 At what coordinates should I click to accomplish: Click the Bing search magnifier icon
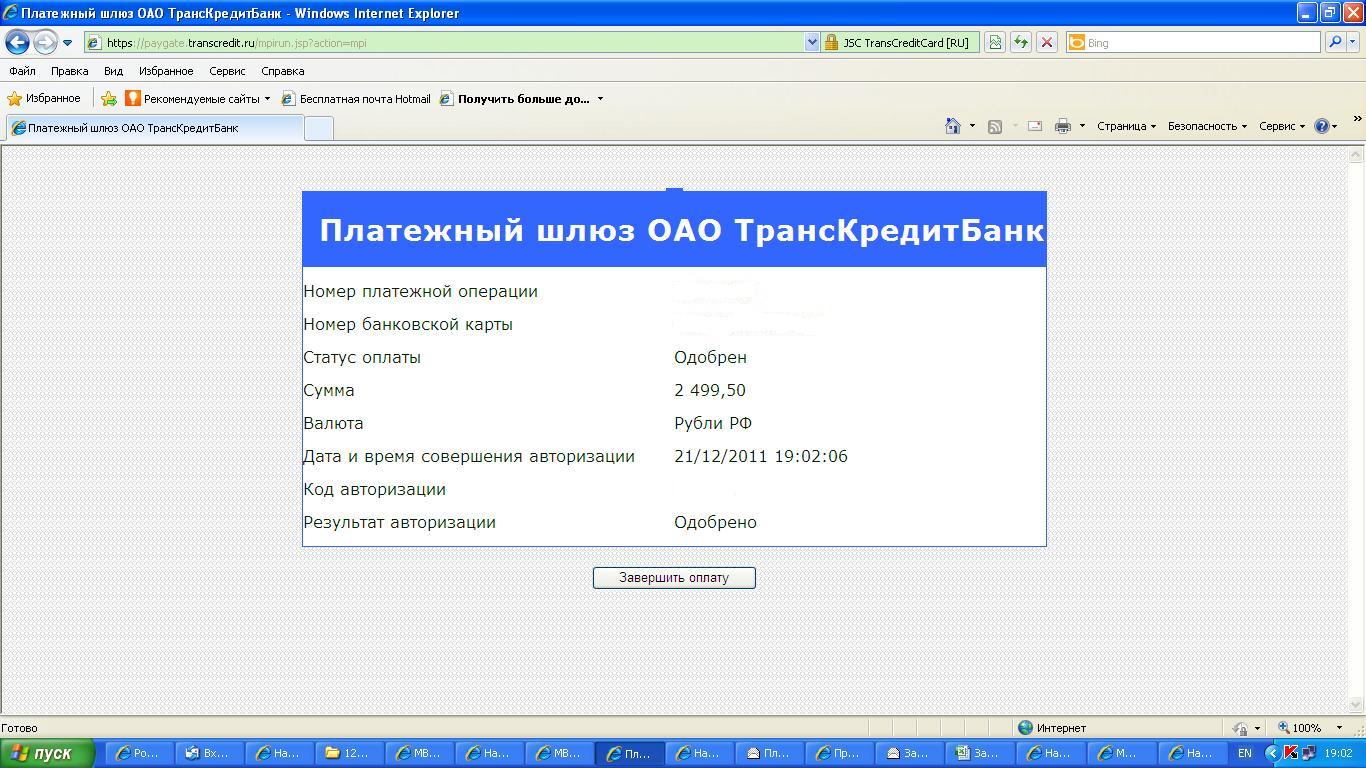[x=1334, y=42]
